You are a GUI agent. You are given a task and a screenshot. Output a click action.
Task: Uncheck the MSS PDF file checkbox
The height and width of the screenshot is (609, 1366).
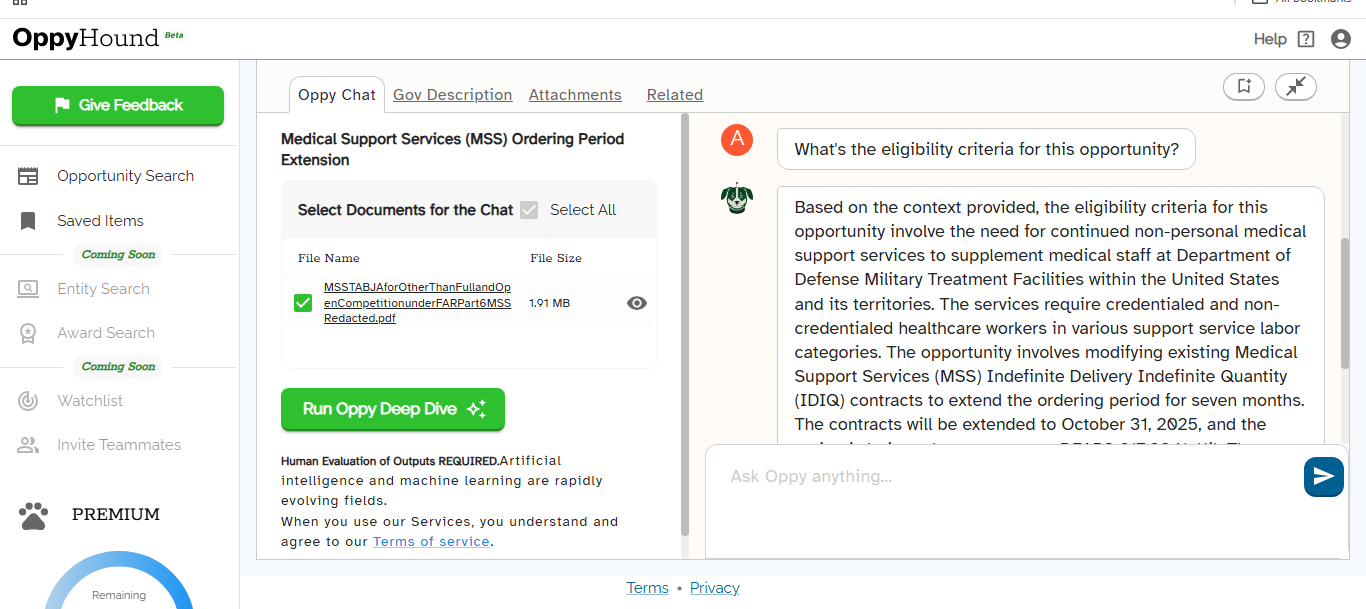point(303,303)
